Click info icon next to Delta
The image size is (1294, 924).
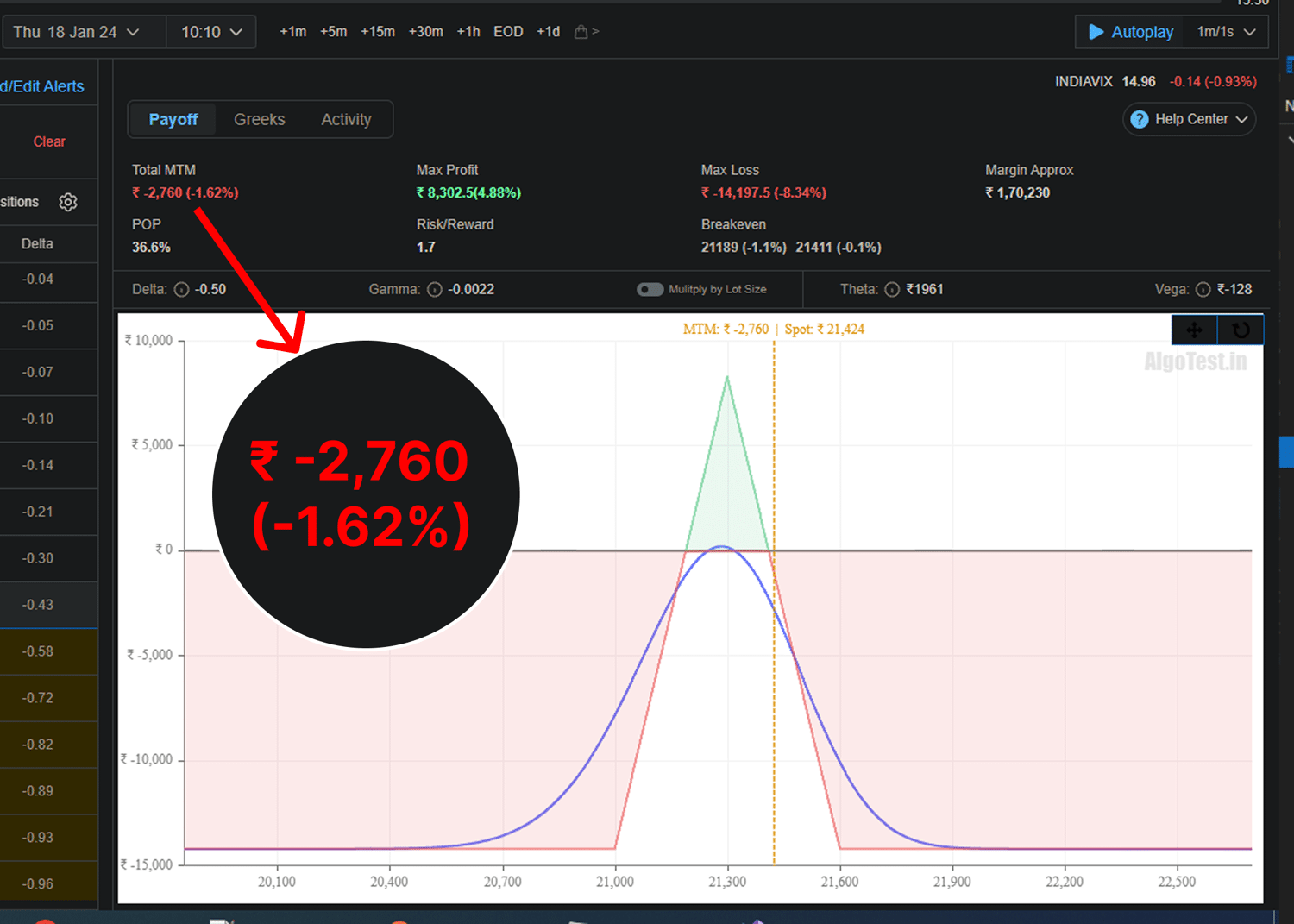(181, 290)
